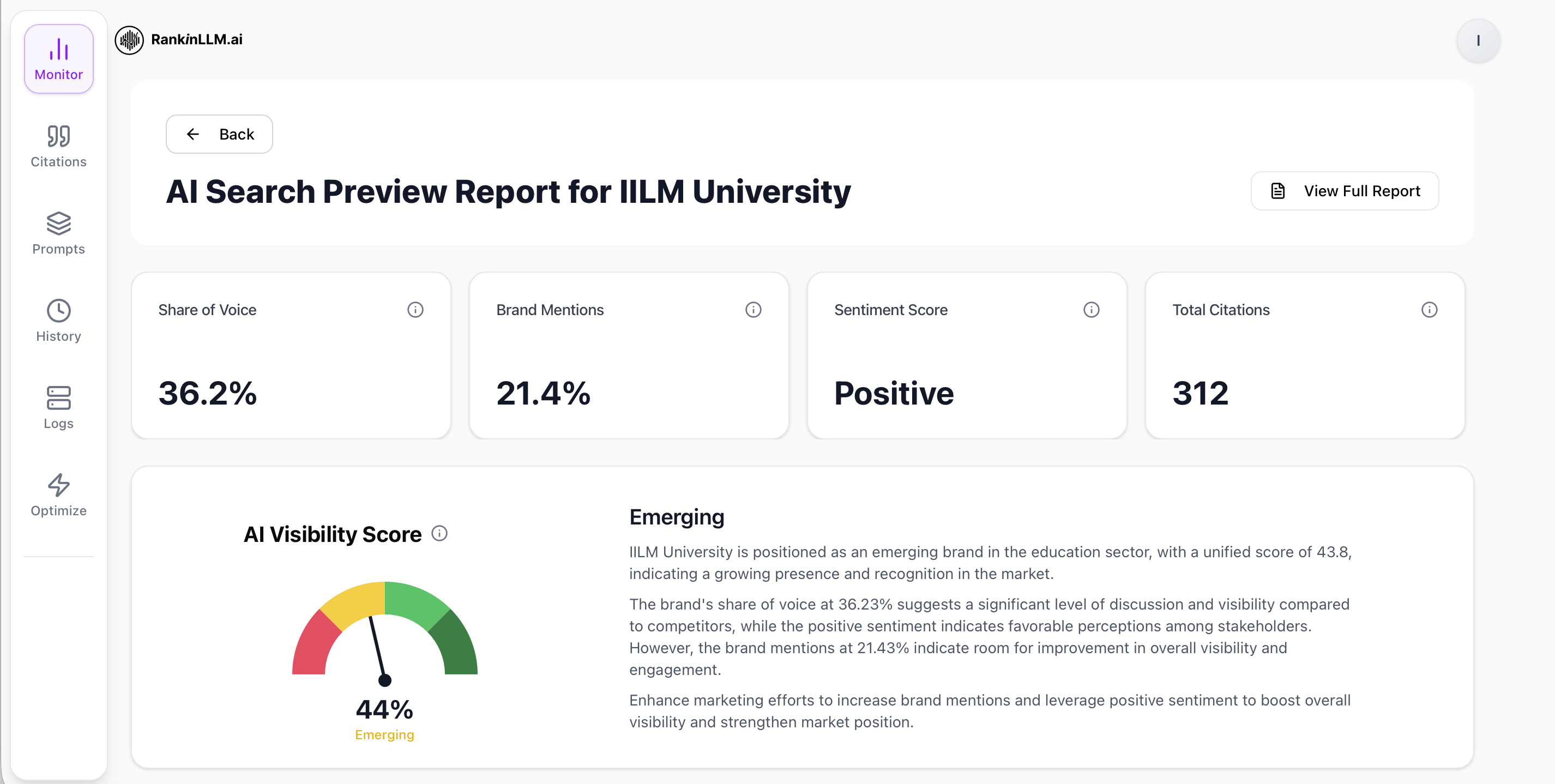
Task: Open the Citations section from sidebar
Action: pos(58,145)
